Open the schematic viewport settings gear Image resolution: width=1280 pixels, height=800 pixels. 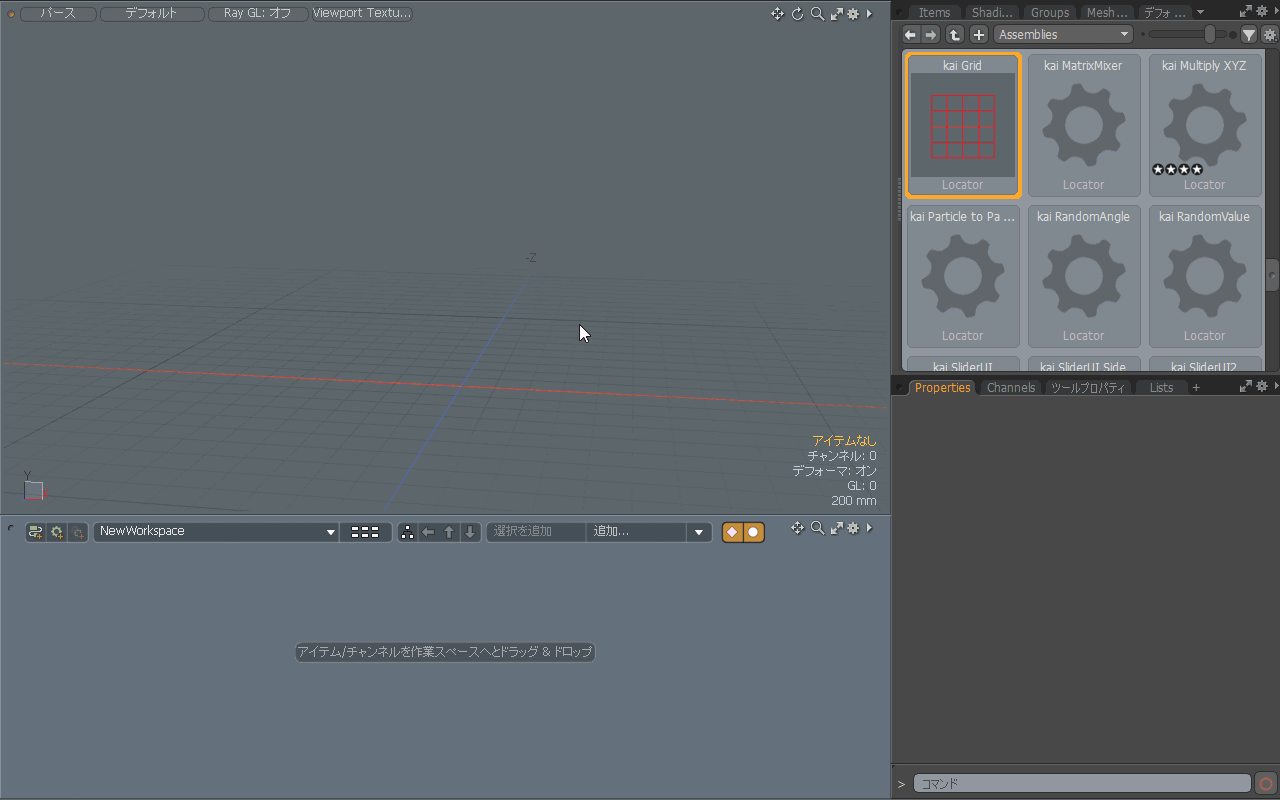853,528
